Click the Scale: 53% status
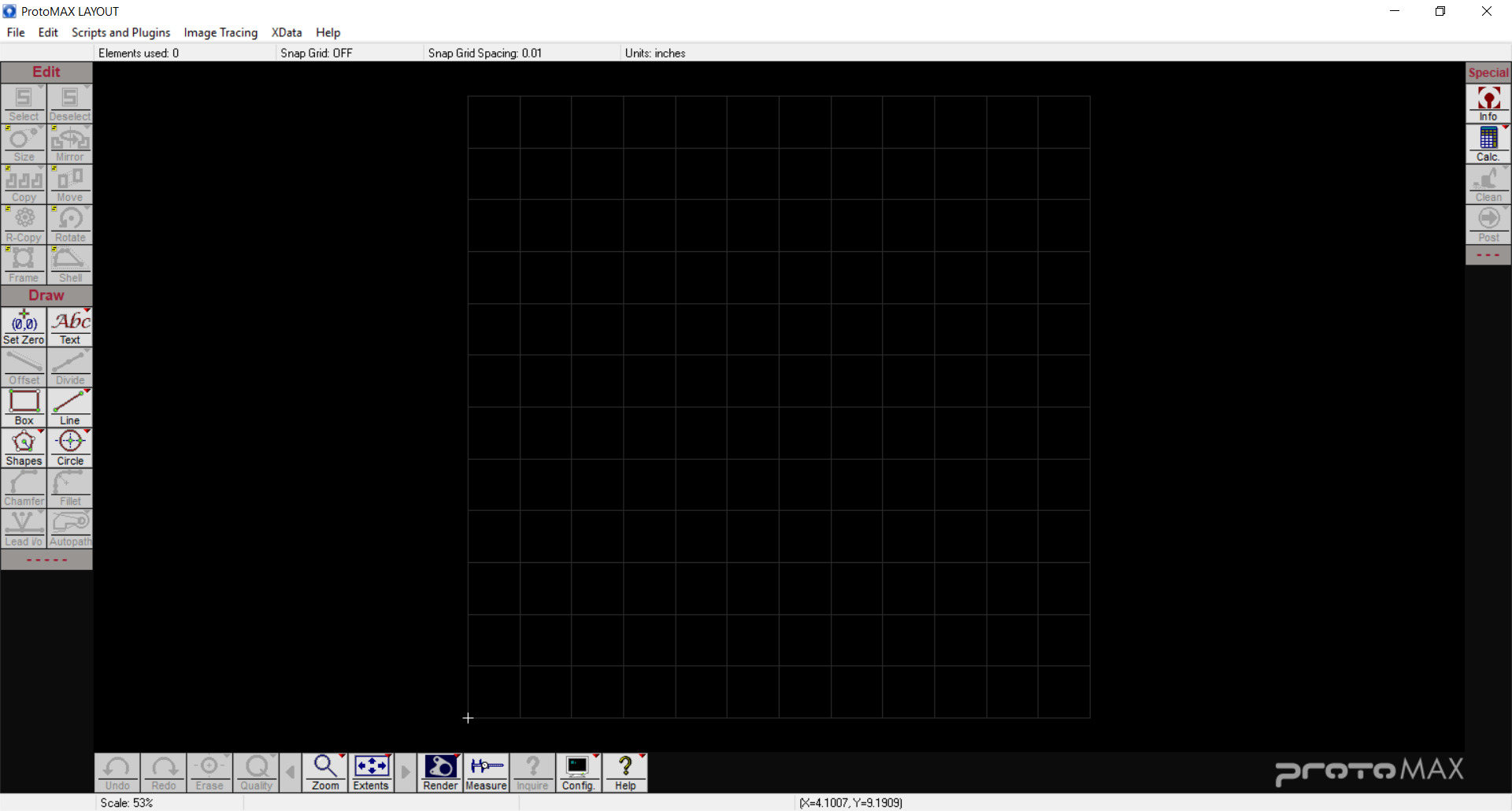The image size is (1512, 811). (x=127, y=802)
